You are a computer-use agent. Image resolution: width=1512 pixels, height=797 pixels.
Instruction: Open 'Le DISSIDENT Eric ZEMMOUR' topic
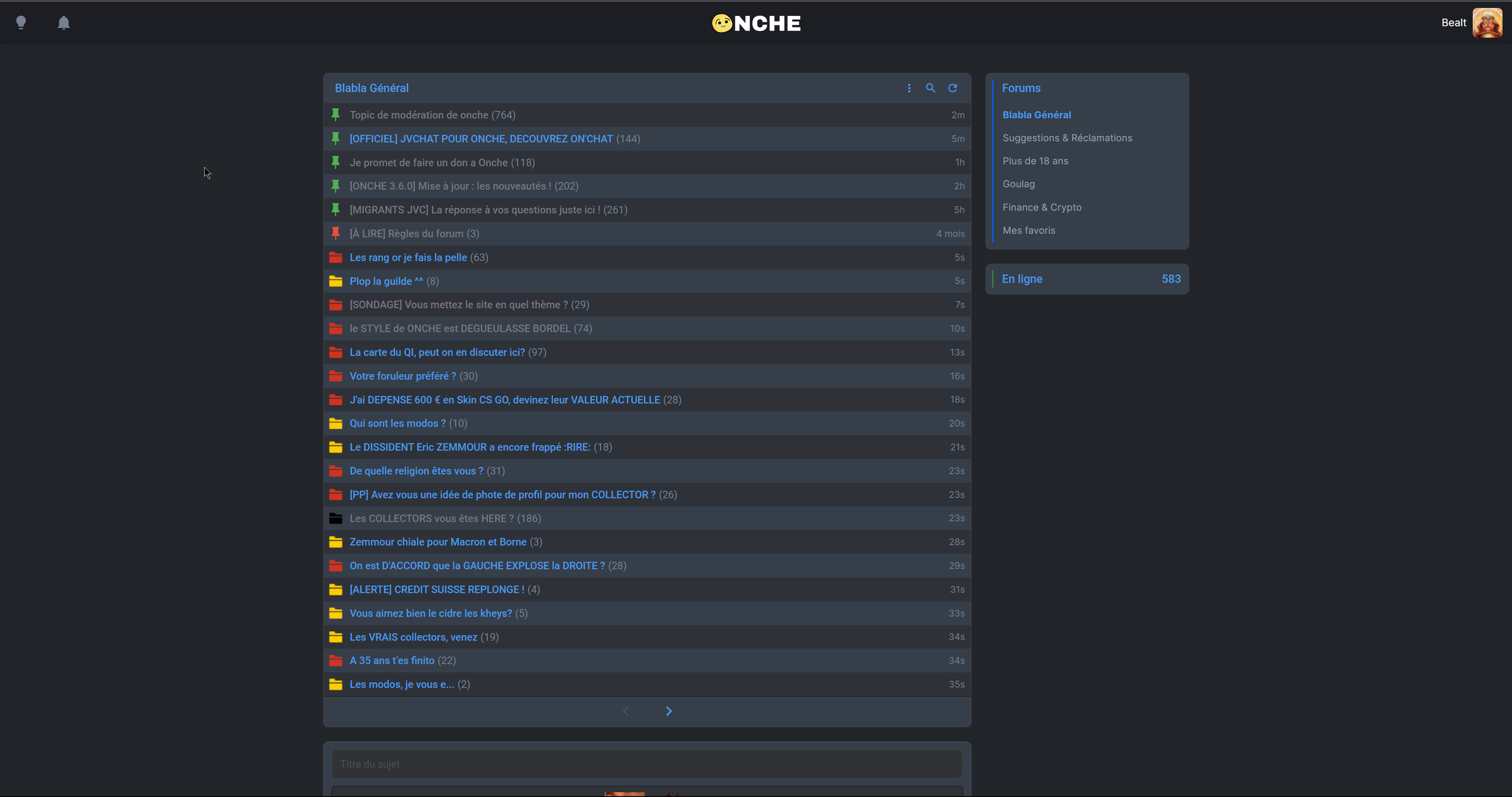point(470,447)
